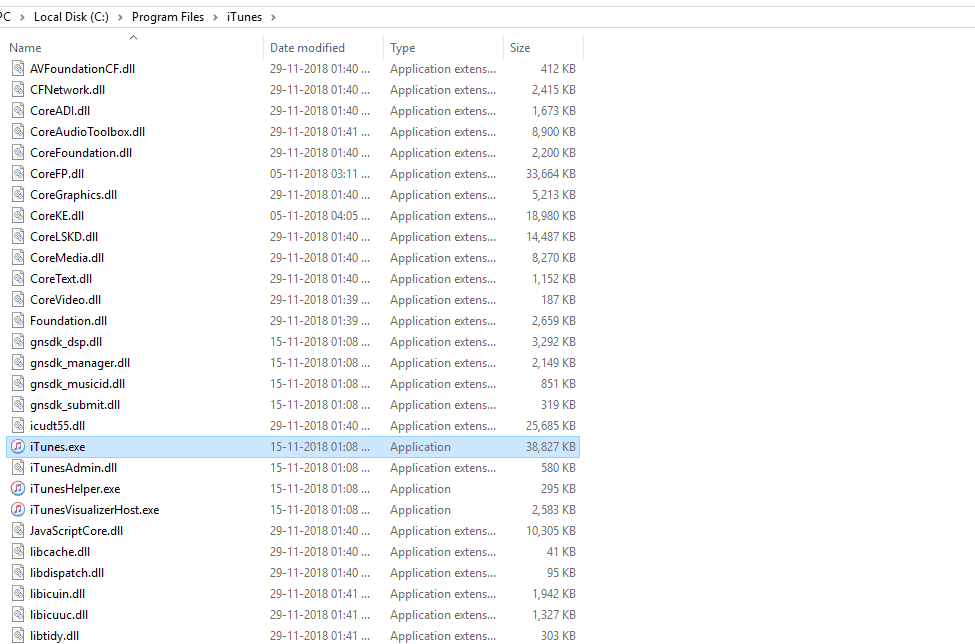Select the file name CoreAudioToolbox.dll

pyautogui.click(x=88, y=132)
